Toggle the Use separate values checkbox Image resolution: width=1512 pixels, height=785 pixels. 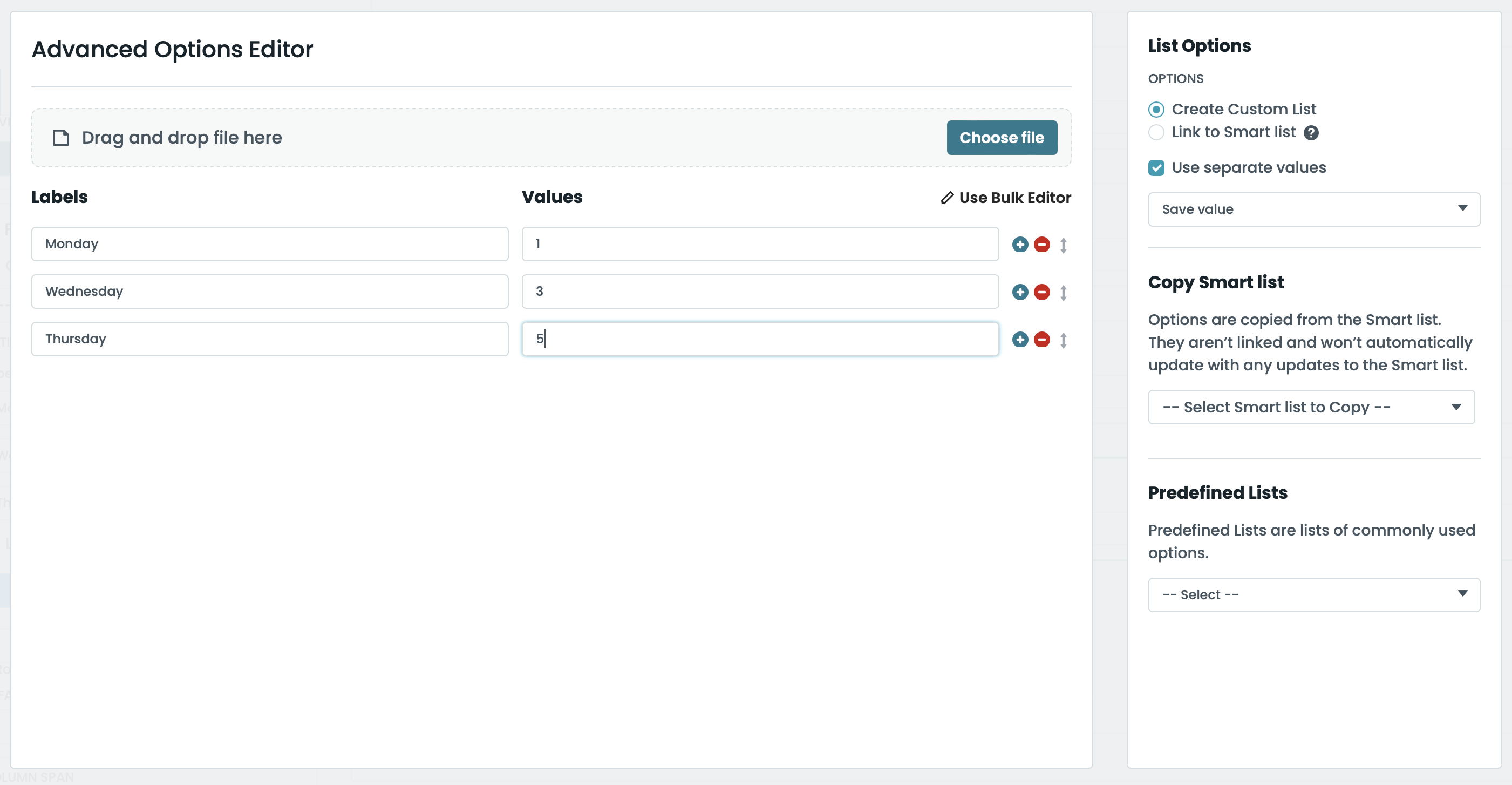[x=1156, y=168]
